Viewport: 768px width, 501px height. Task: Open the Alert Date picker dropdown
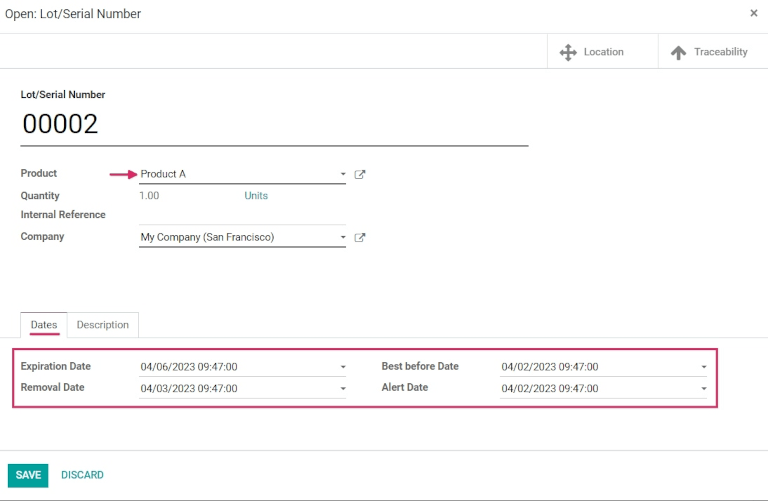pos(703,388)
